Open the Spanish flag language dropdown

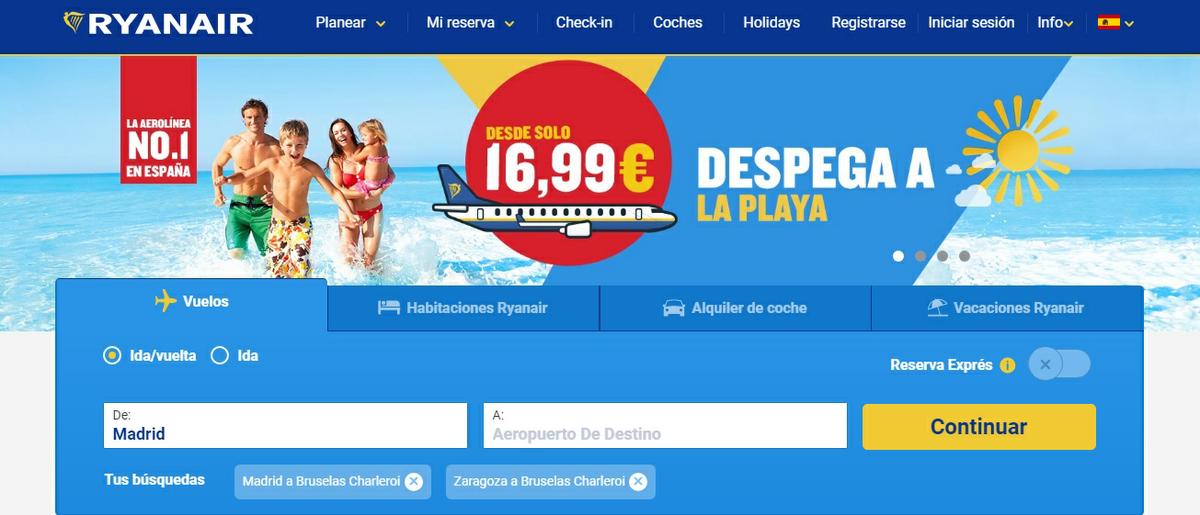pyautogui.click(x=1115, y=22)
